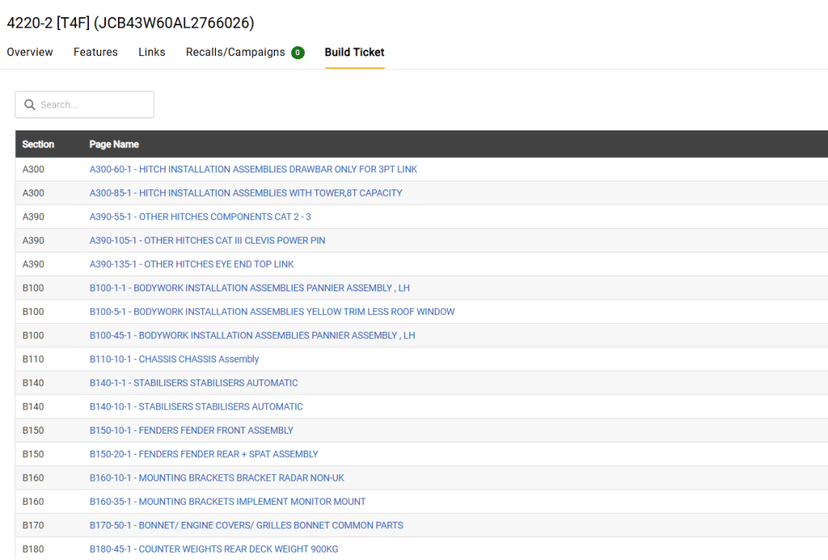Viewport: 828px width, 560px height.
Task: Open B150-10-1 Fender Front Assembly link
Action: pos(191,430)
